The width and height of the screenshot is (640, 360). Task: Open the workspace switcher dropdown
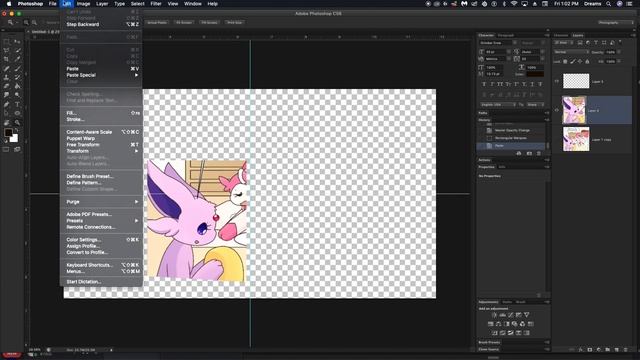coord(616,23)
